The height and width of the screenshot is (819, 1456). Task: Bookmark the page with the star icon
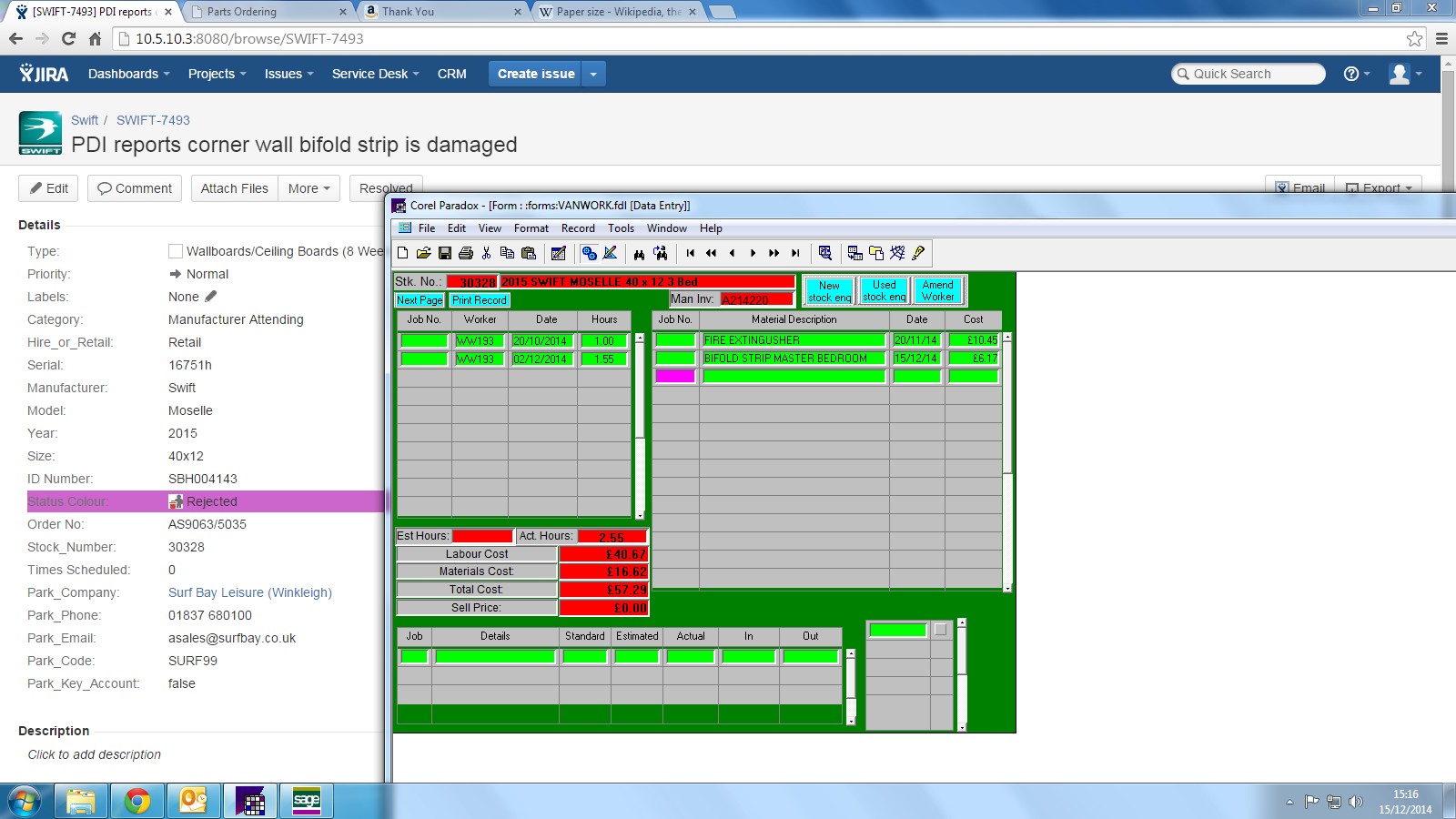tap(1414, 38)
